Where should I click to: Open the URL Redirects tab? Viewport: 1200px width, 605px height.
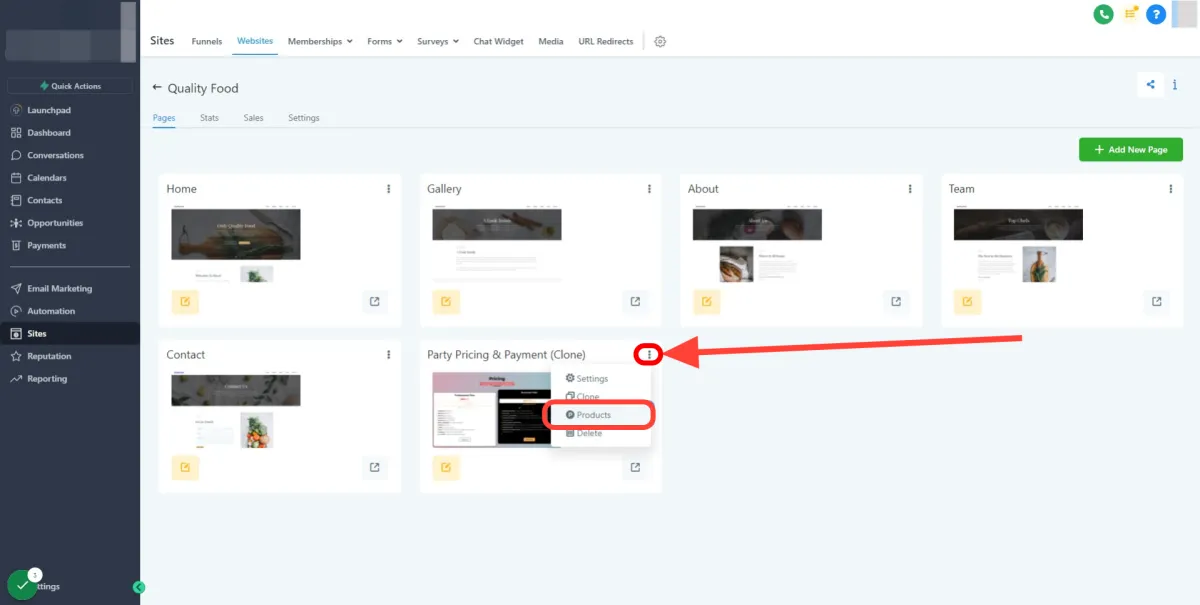tap(606, 41)
